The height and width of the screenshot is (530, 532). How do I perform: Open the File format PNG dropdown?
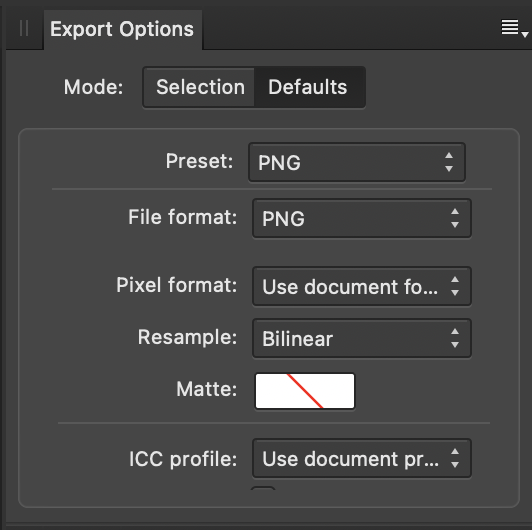point(362,218)
